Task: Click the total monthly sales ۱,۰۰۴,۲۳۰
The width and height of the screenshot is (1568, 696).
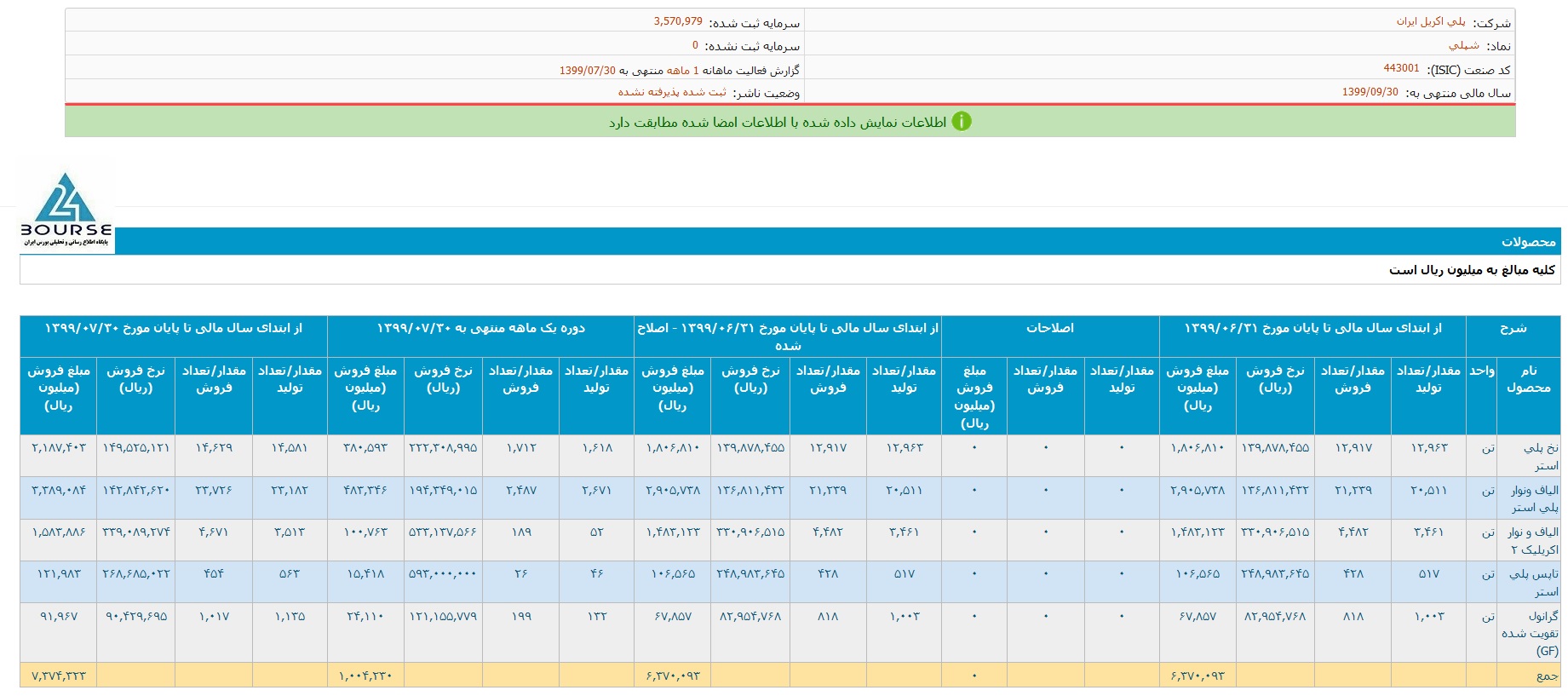Action: [x=365, y=676]
